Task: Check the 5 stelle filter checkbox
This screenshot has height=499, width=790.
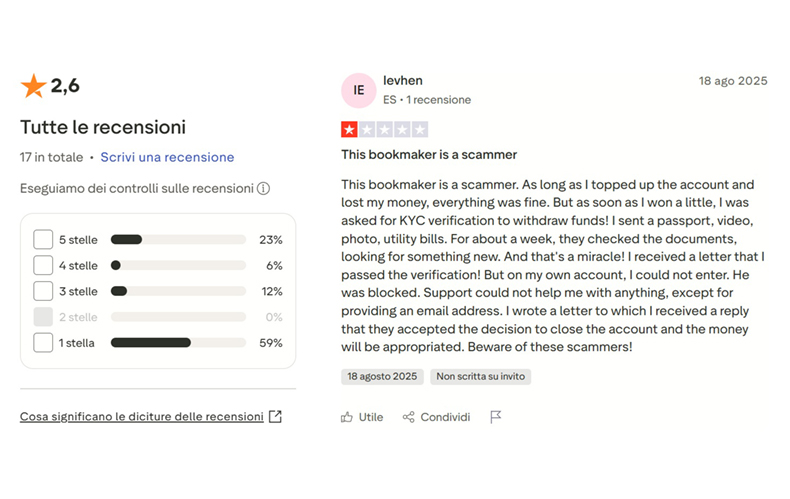Action: click(43, 239)
